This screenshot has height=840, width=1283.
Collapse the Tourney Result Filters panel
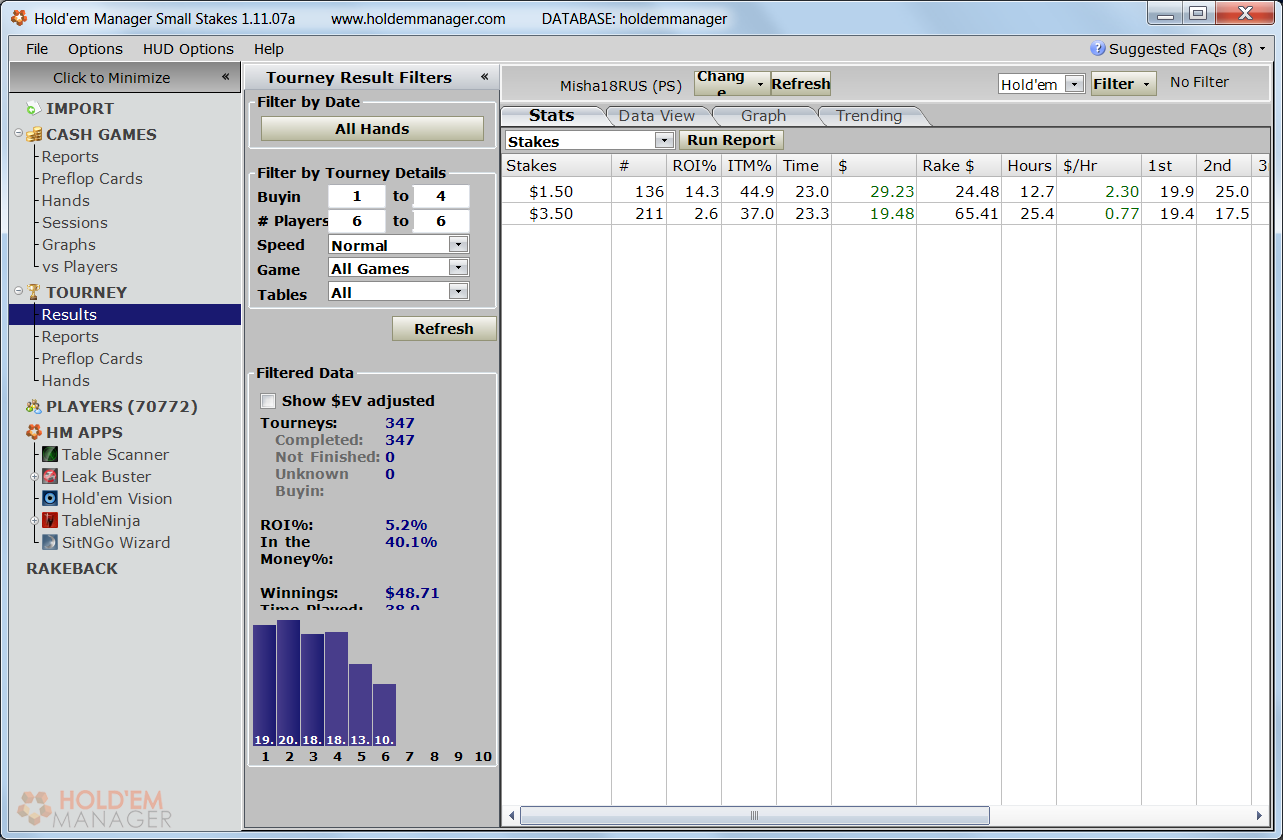click(484, 77)
